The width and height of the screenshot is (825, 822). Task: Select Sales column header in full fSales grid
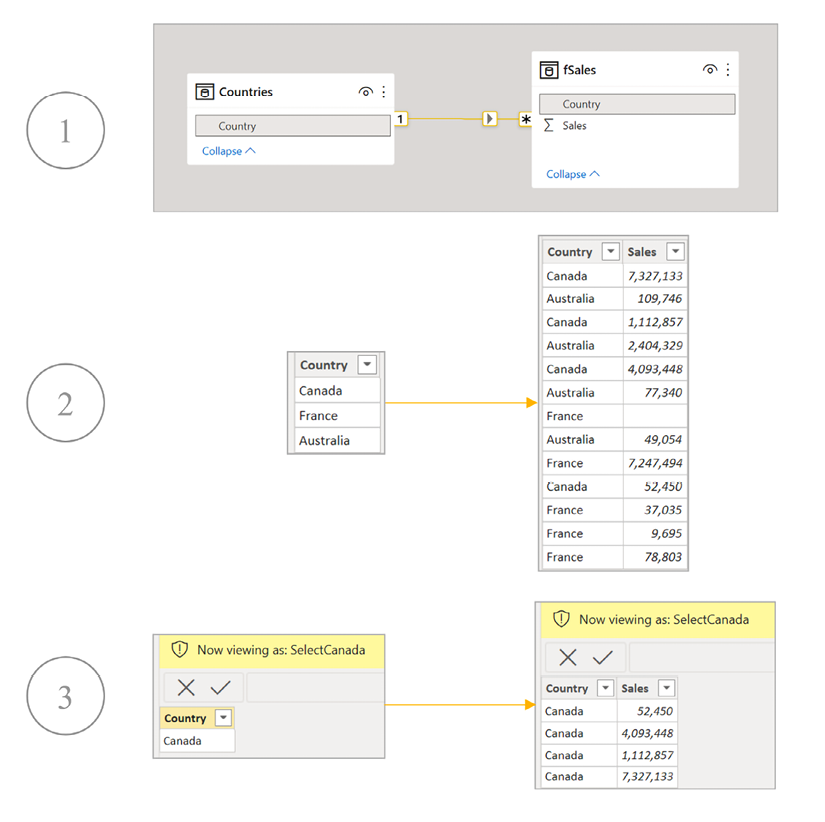[641, 252]
